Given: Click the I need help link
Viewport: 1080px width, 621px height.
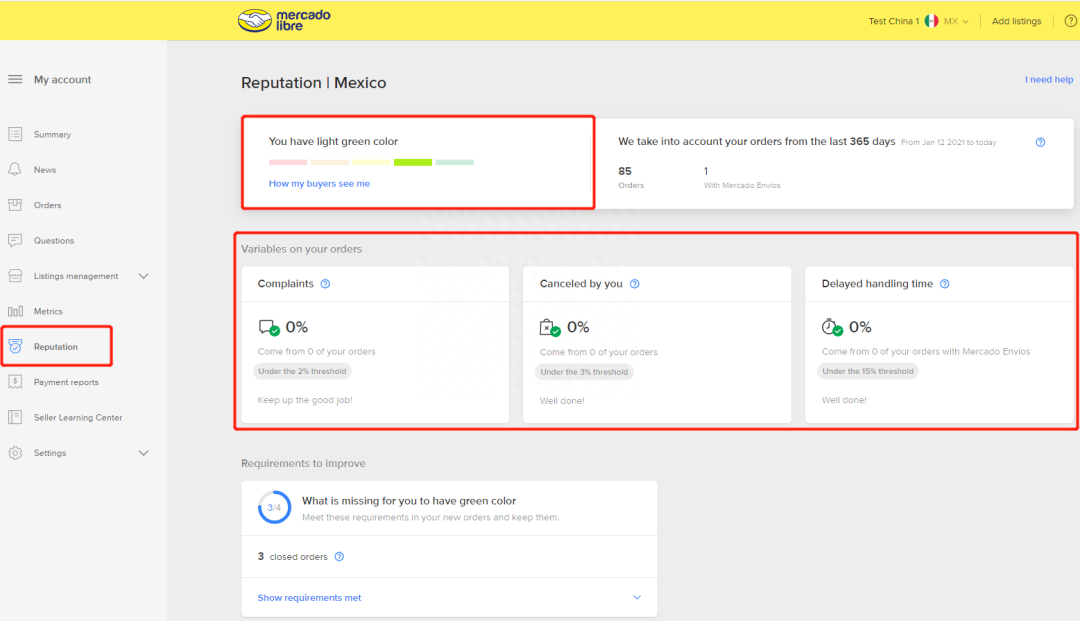Looking at the screenshot, I should click(1048, 80).
